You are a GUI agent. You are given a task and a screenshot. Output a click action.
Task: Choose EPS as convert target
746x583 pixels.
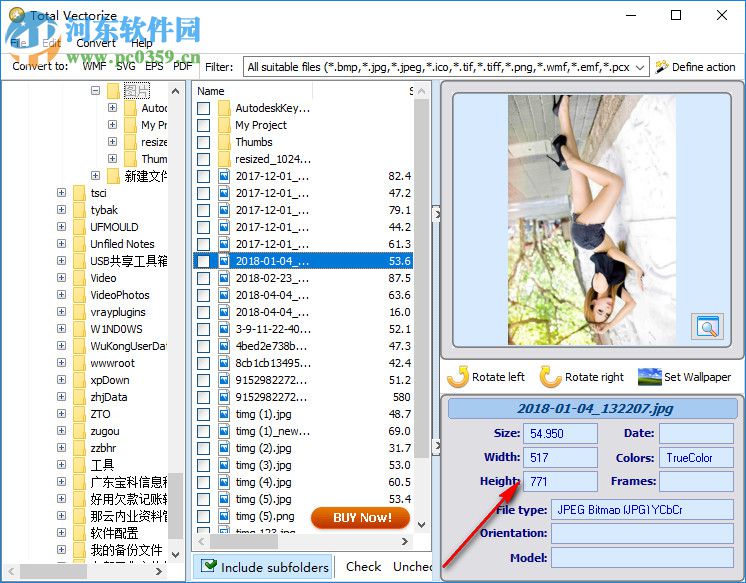[154, 66]
